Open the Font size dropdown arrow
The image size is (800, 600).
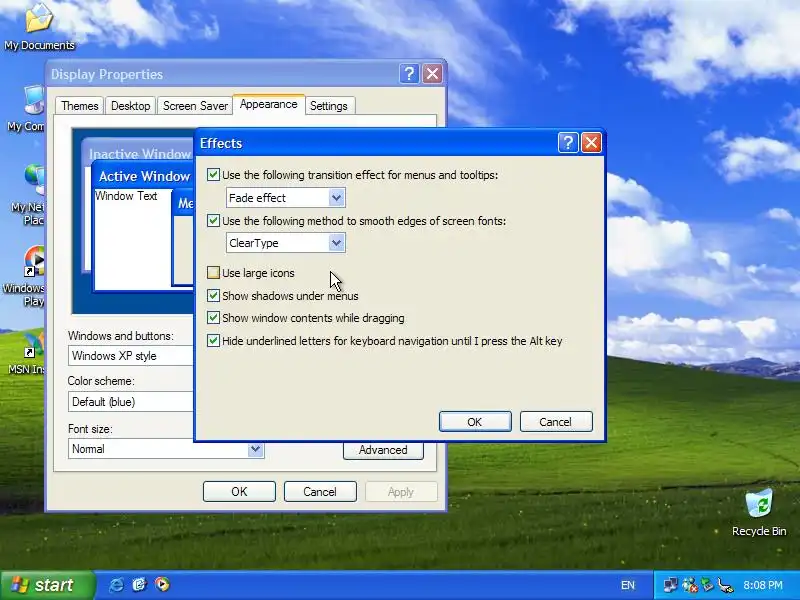[255, 449]
